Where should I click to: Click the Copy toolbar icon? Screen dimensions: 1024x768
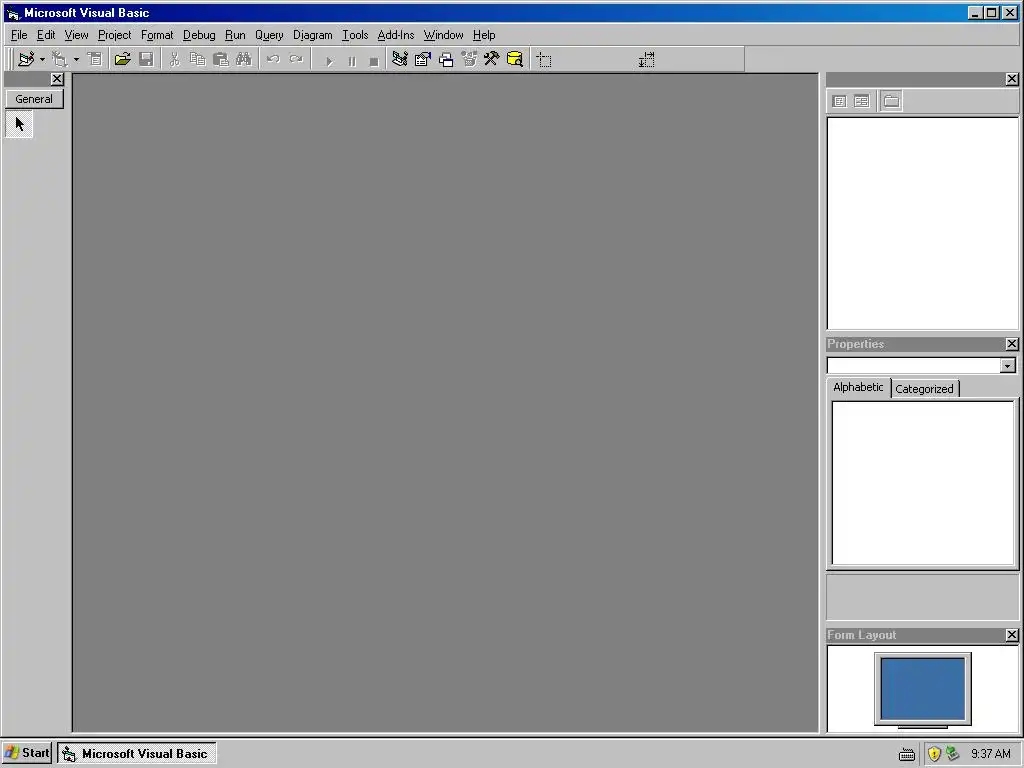point(197,59)
